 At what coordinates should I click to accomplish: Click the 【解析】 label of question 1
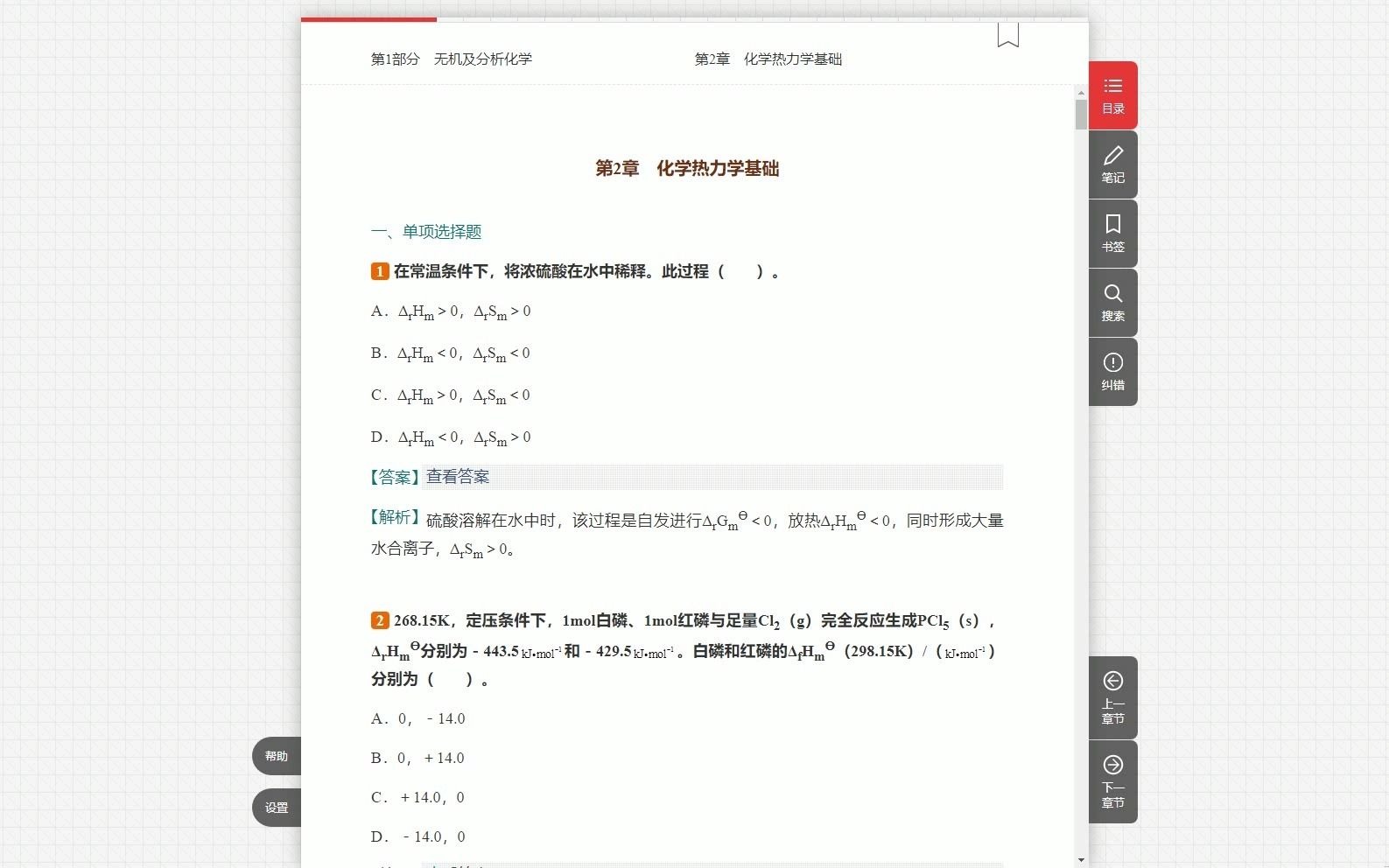[396, 517]
